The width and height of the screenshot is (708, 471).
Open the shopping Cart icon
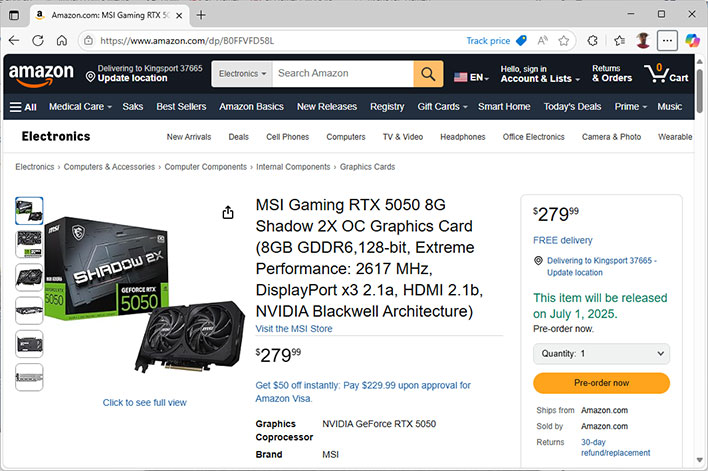click(x=666, y=73)
